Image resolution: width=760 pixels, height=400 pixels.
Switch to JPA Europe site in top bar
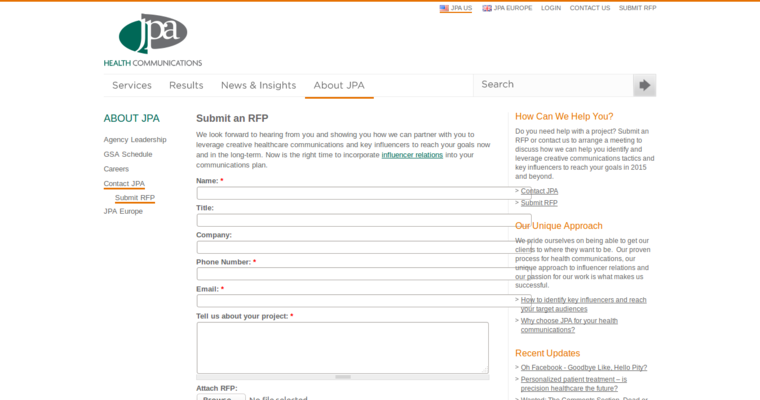(x=507, y=8)
